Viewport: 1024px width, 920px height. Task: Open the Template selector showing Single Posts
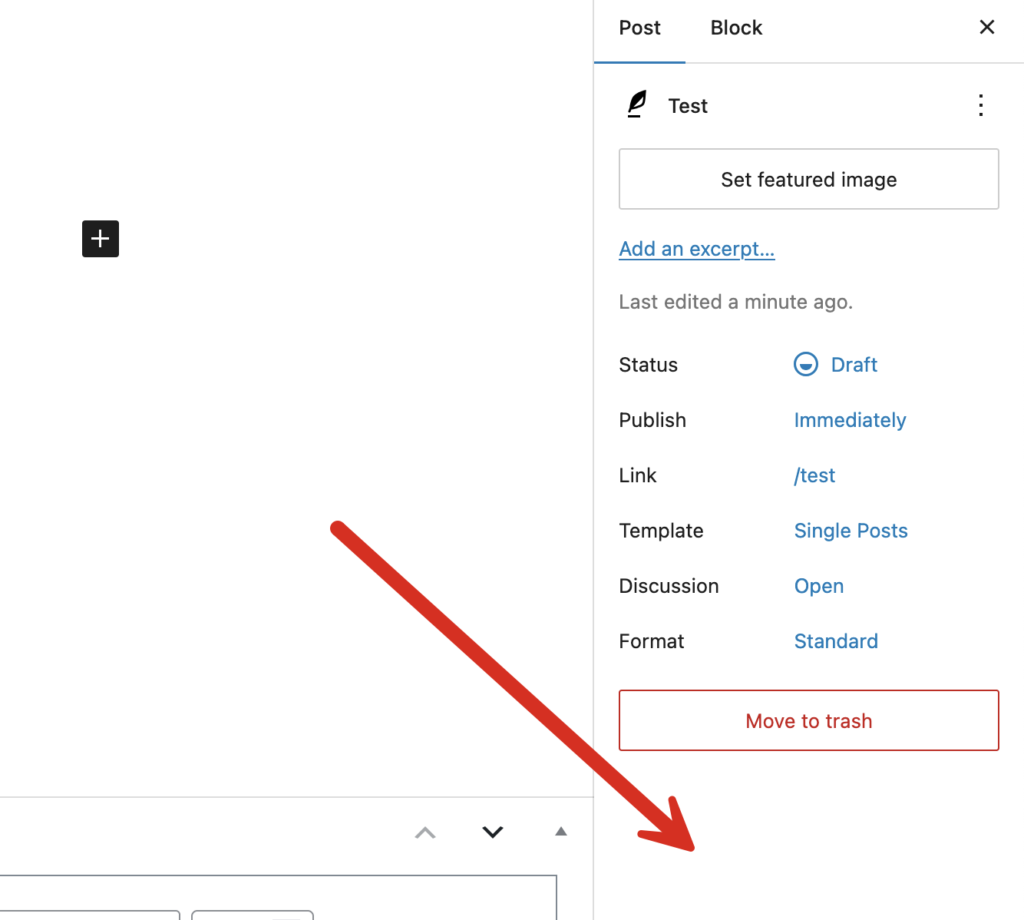(851, 530)
